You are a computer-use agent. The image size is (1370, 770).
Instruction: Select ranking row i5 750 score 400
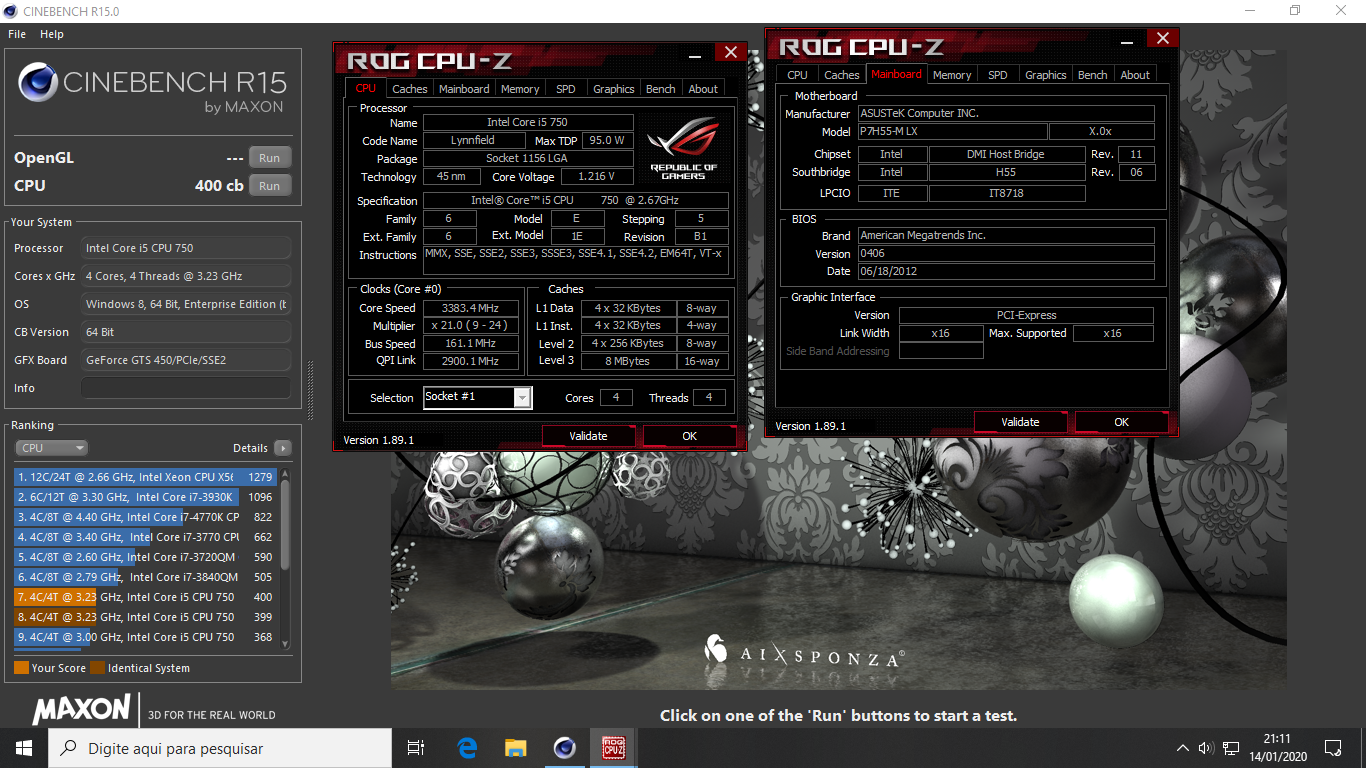[x=146, y=597]
